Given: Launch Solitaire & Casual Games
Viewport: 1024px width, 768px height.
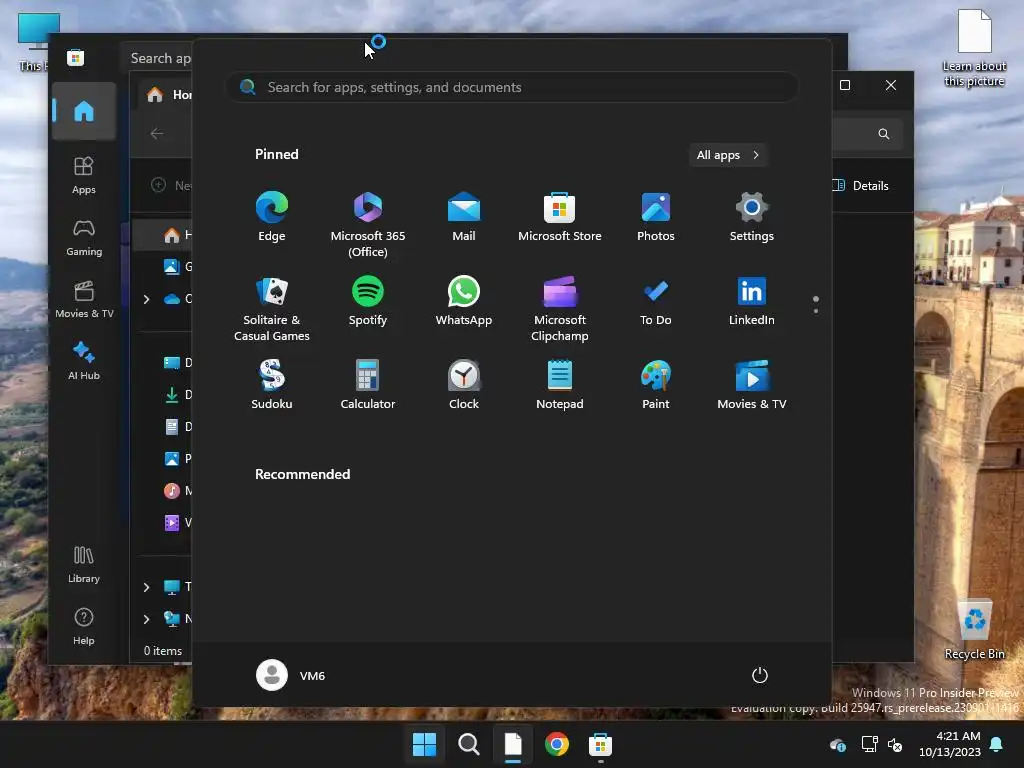Looking at the screenshot, I should click(272, 308).
